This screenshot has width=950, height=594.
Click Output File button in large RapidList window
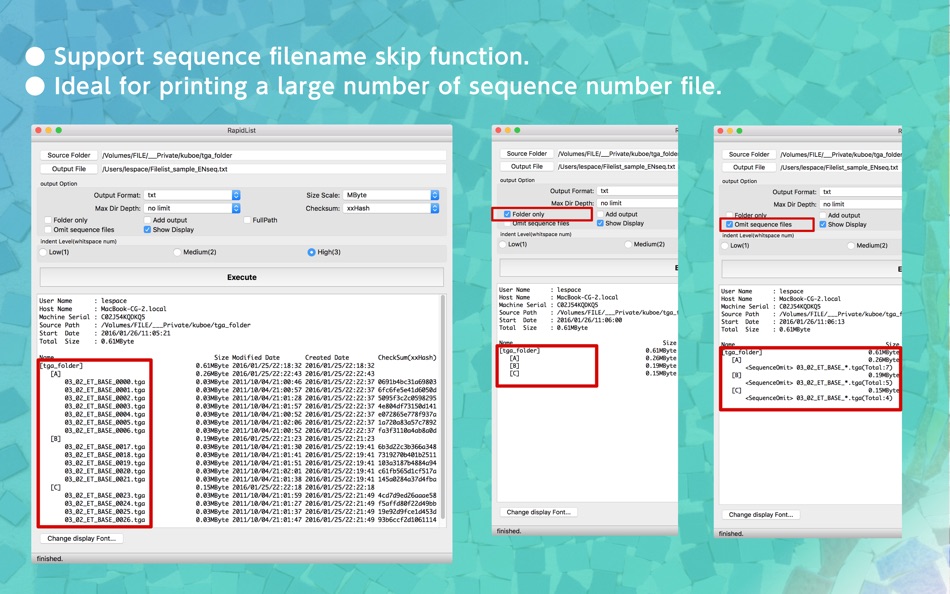pos(68,169)
